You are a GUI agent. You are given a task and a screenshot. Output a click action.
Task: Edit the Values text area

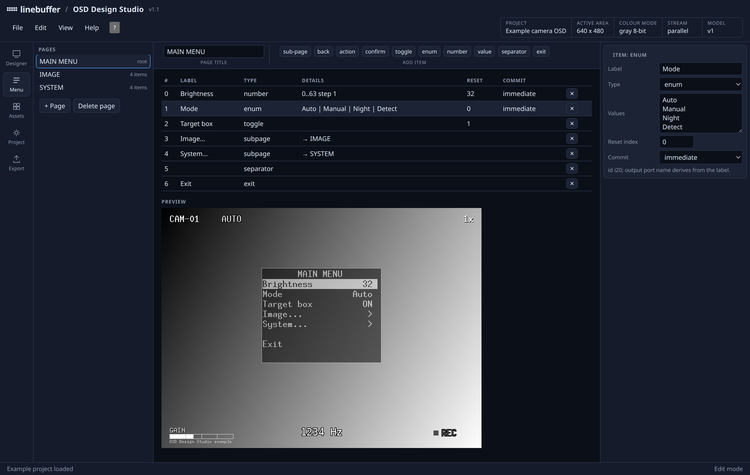click(x=700, y=113)
